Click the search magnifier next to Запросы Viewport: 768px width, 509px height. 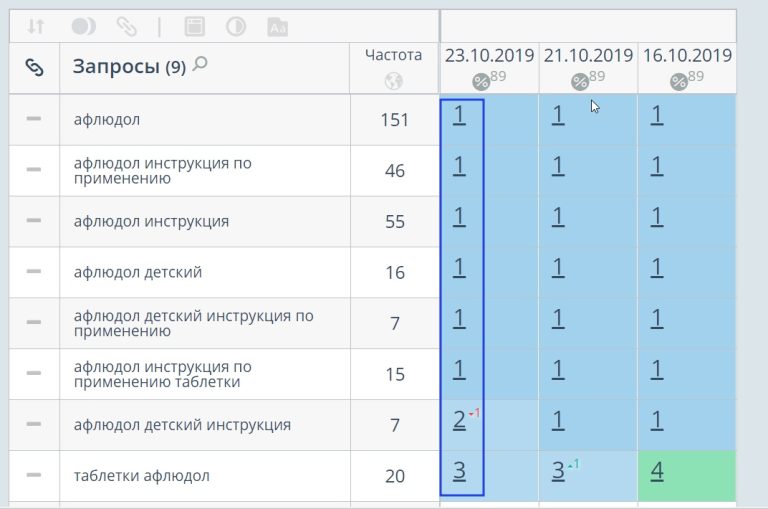coord(201,65)
